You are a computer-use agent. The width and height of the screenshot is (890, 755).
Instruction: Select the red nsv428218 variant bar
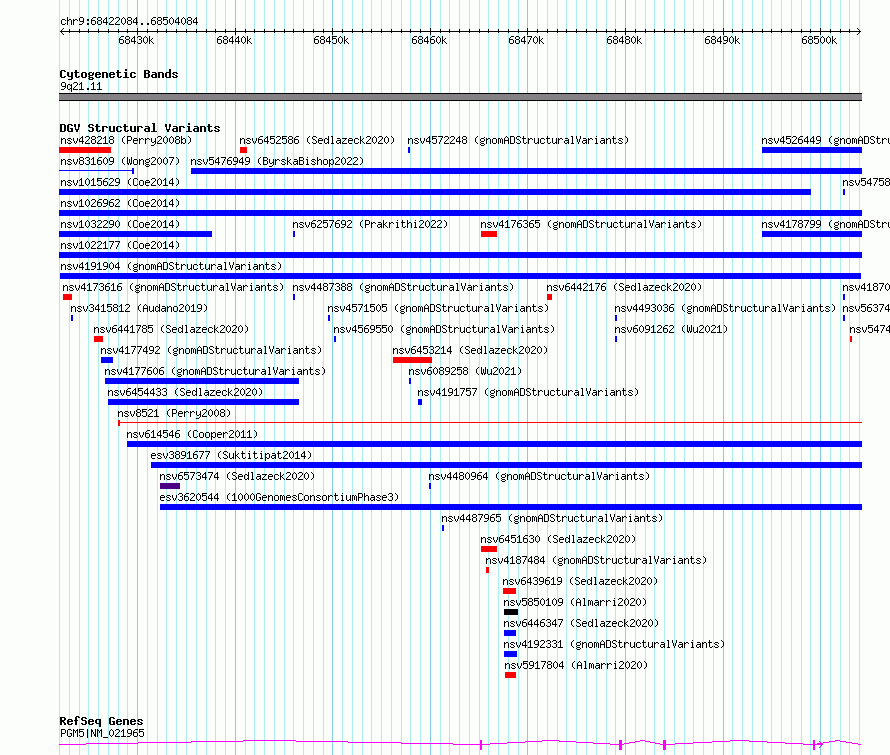pyautogui.click(x=85, y=150)
